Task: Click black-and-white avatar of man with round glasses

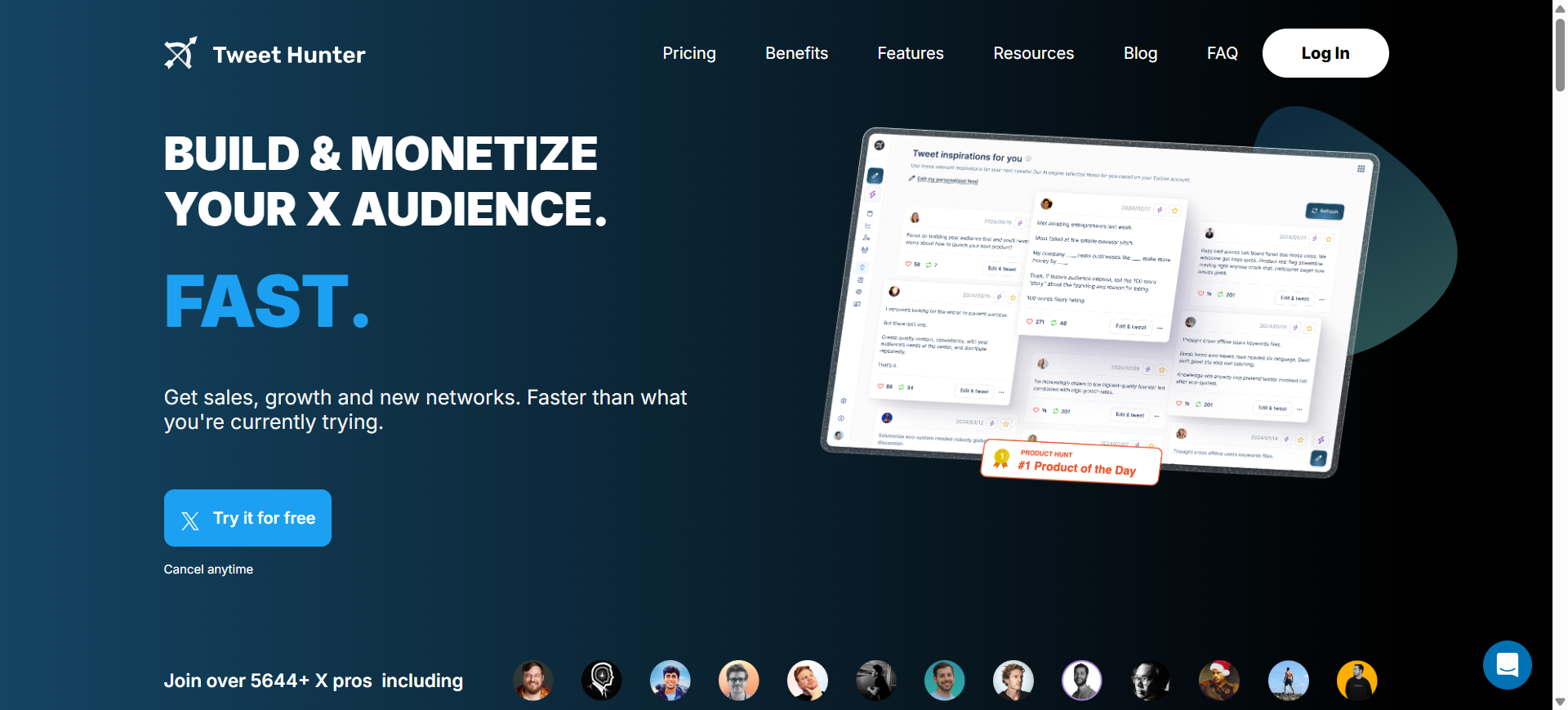Action: click(1150, 681)
